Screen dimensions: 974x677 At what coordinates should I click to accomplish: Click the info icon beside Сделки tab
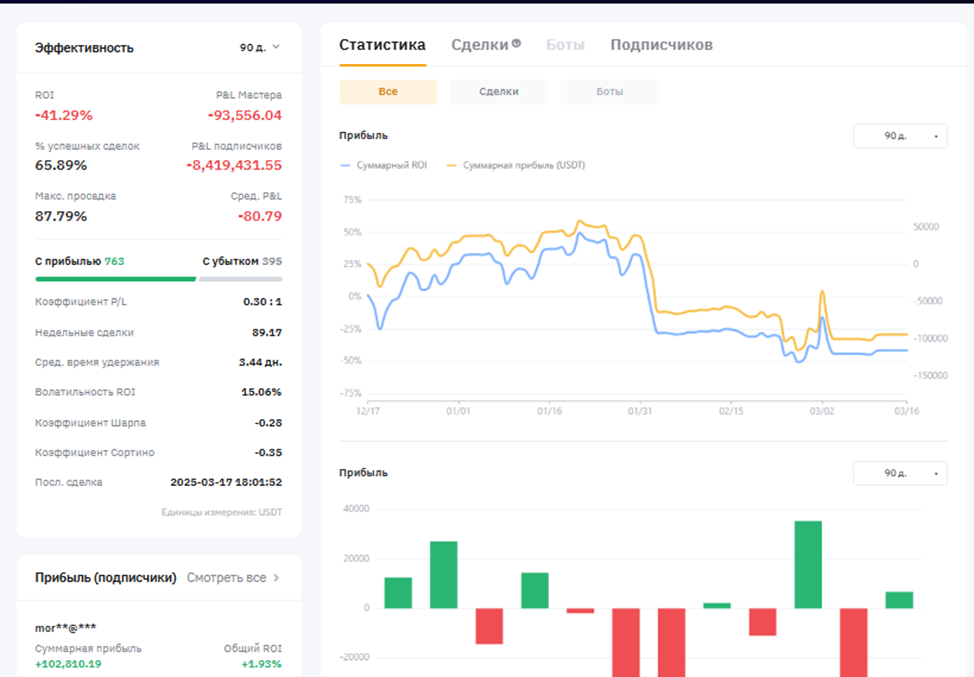(x=517, y=43)
